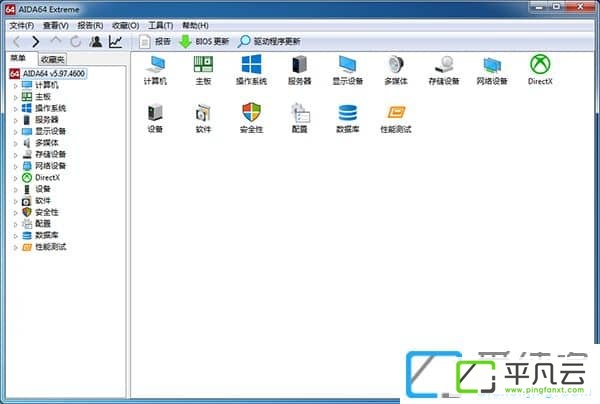Open the 文件(F) menu
Screen dimensions: 600x404
point(22,26)
